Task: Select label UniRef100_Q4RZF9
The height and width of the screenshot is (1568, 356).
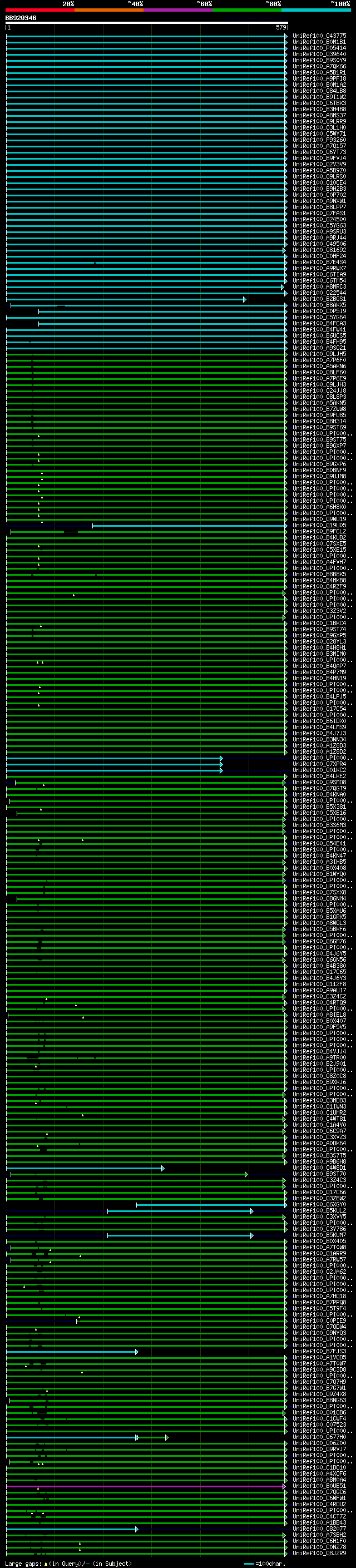Action: (319, 587)
